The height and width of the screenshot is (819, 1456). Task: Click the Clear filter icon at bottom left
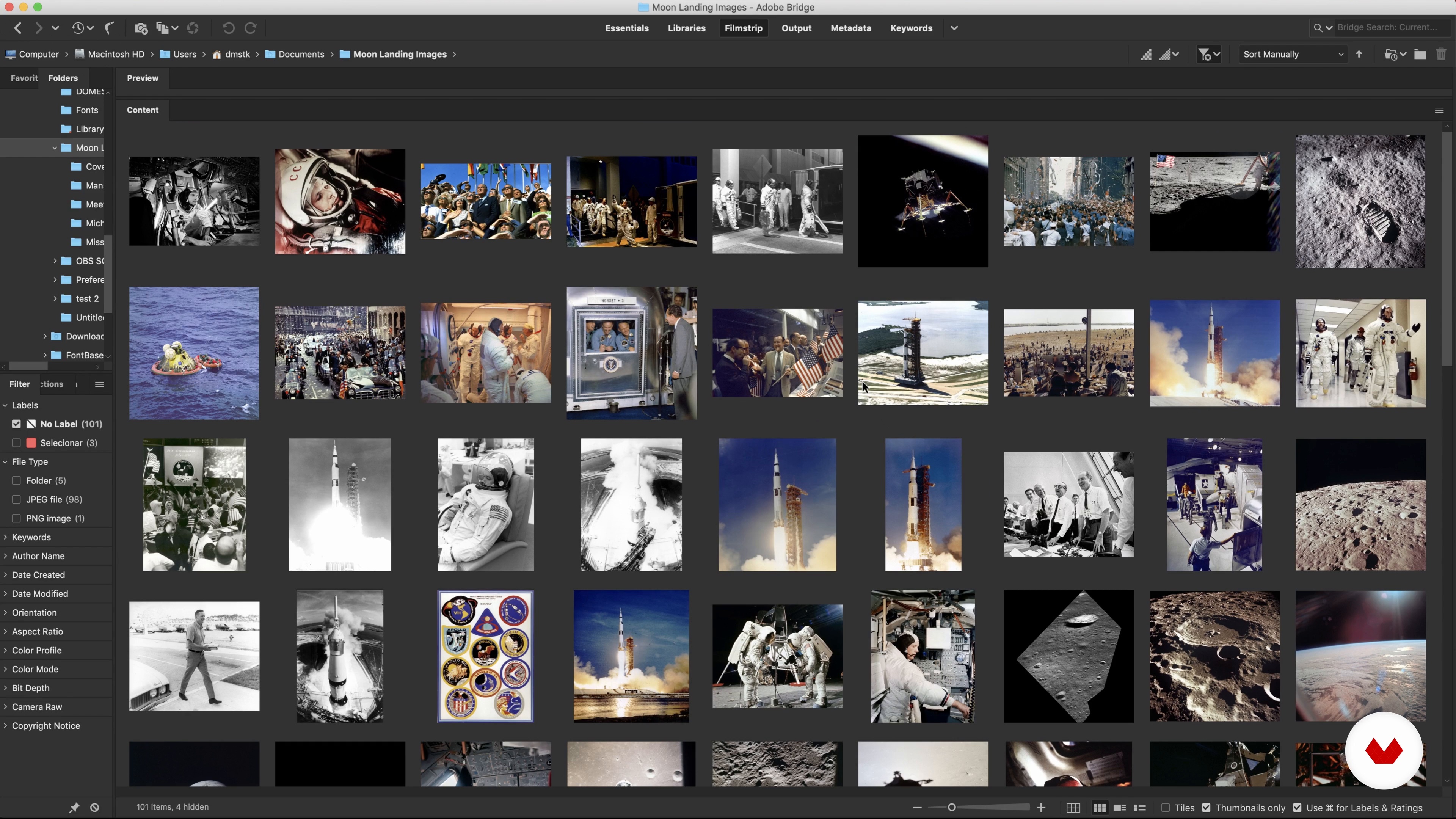tap(94, 808)
